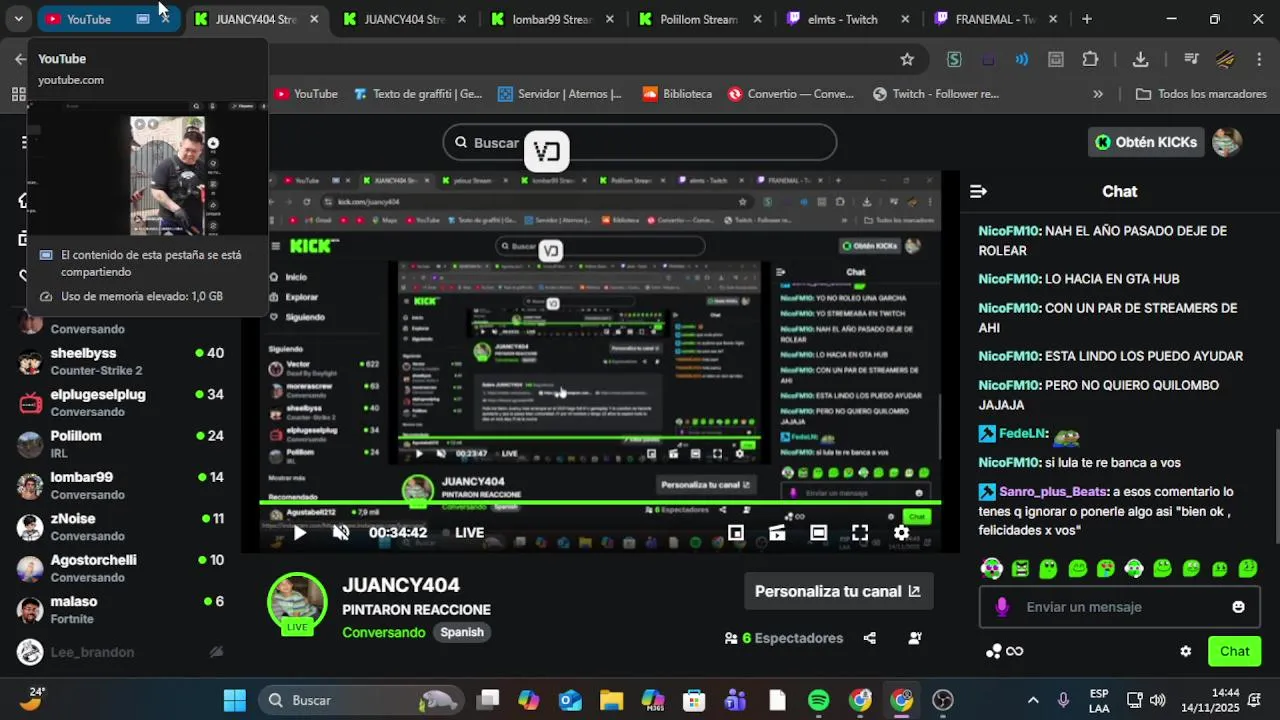1280x720 pixels.
Task: Open the tab search dropdown arrow
Action: (18, 19)
